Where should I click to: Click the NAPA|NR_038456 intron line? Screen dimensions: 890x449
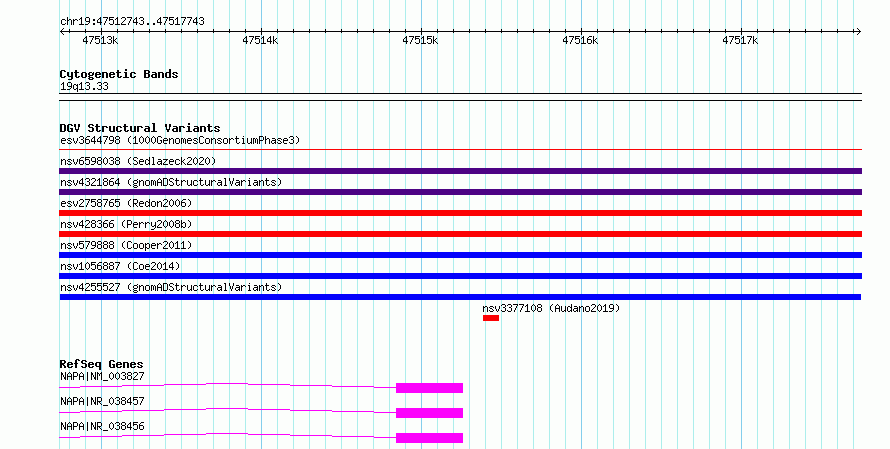228,435
